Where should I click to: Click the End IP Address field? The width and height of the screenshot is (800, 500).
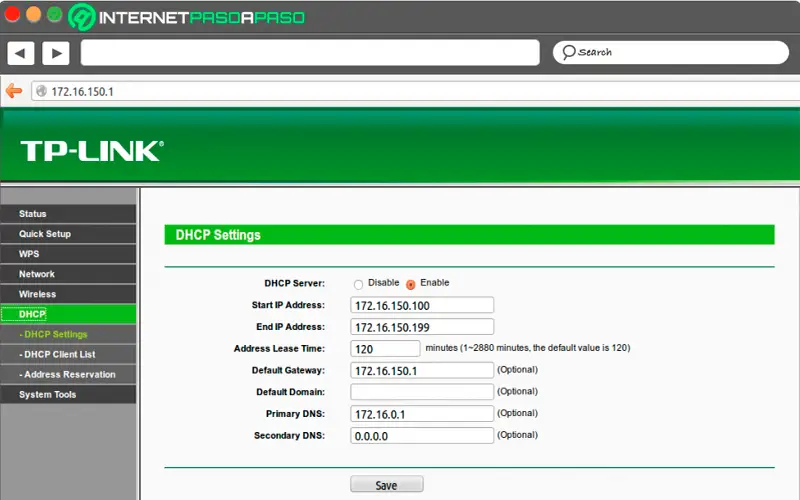click(422, 327)
